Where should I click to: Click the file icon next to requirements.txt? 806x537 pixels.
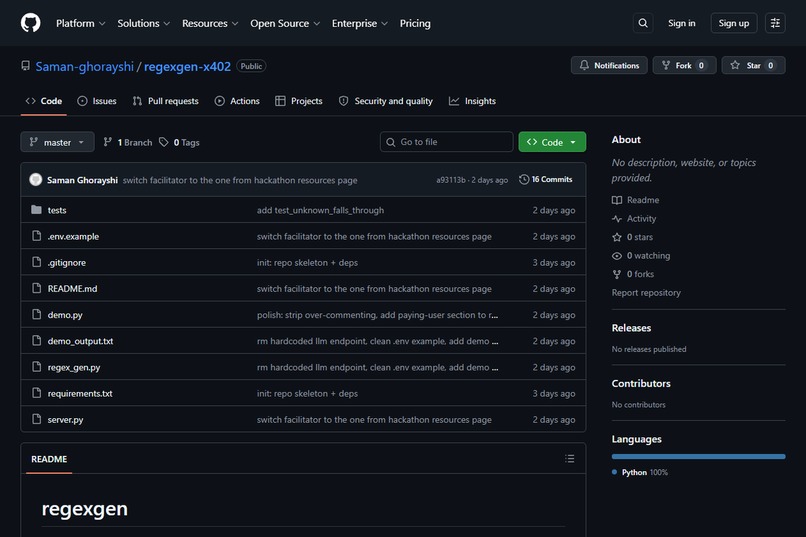pos(36,393)
